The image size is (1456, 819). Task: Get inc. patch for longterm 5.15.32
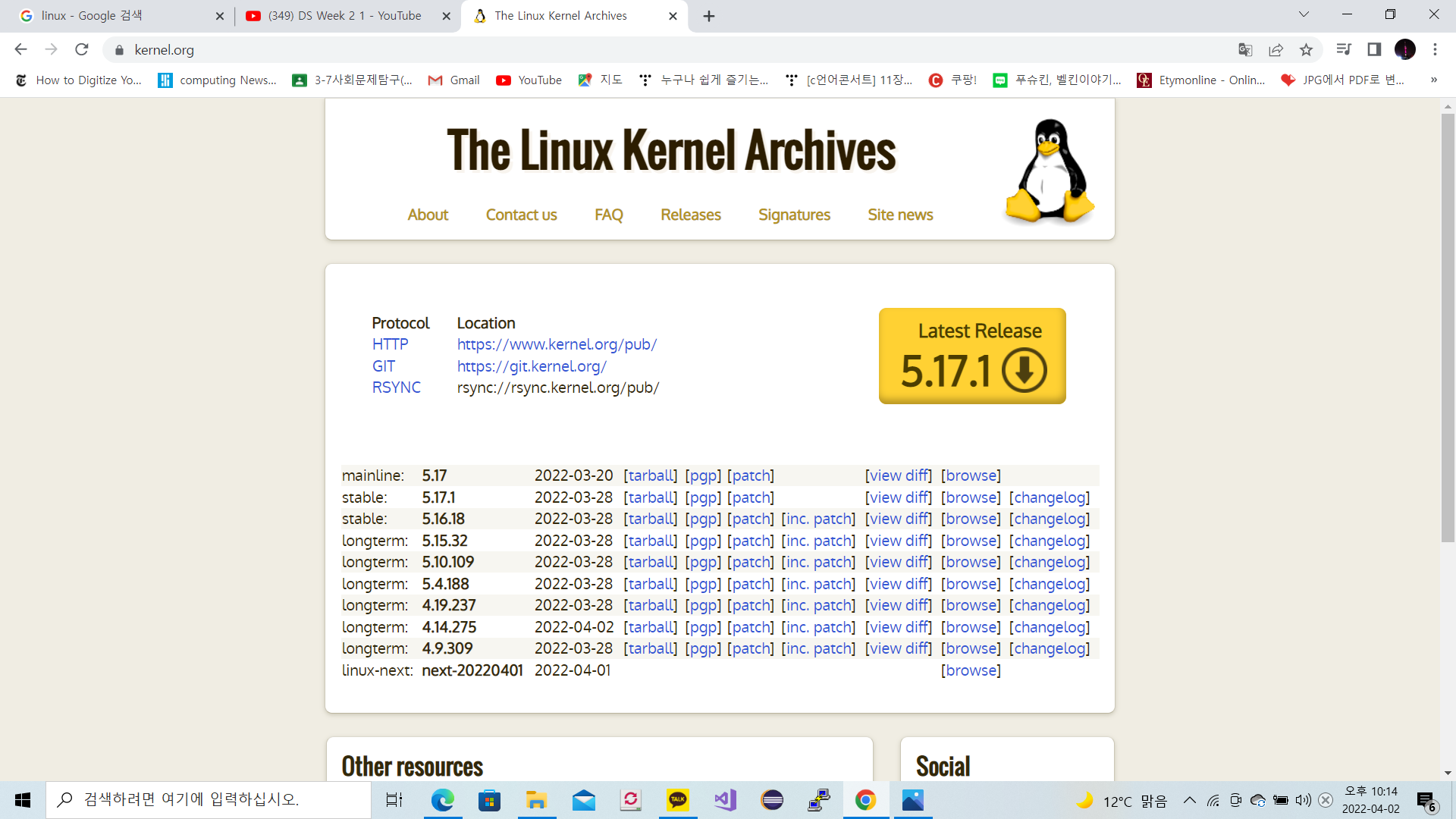point(818,541)
